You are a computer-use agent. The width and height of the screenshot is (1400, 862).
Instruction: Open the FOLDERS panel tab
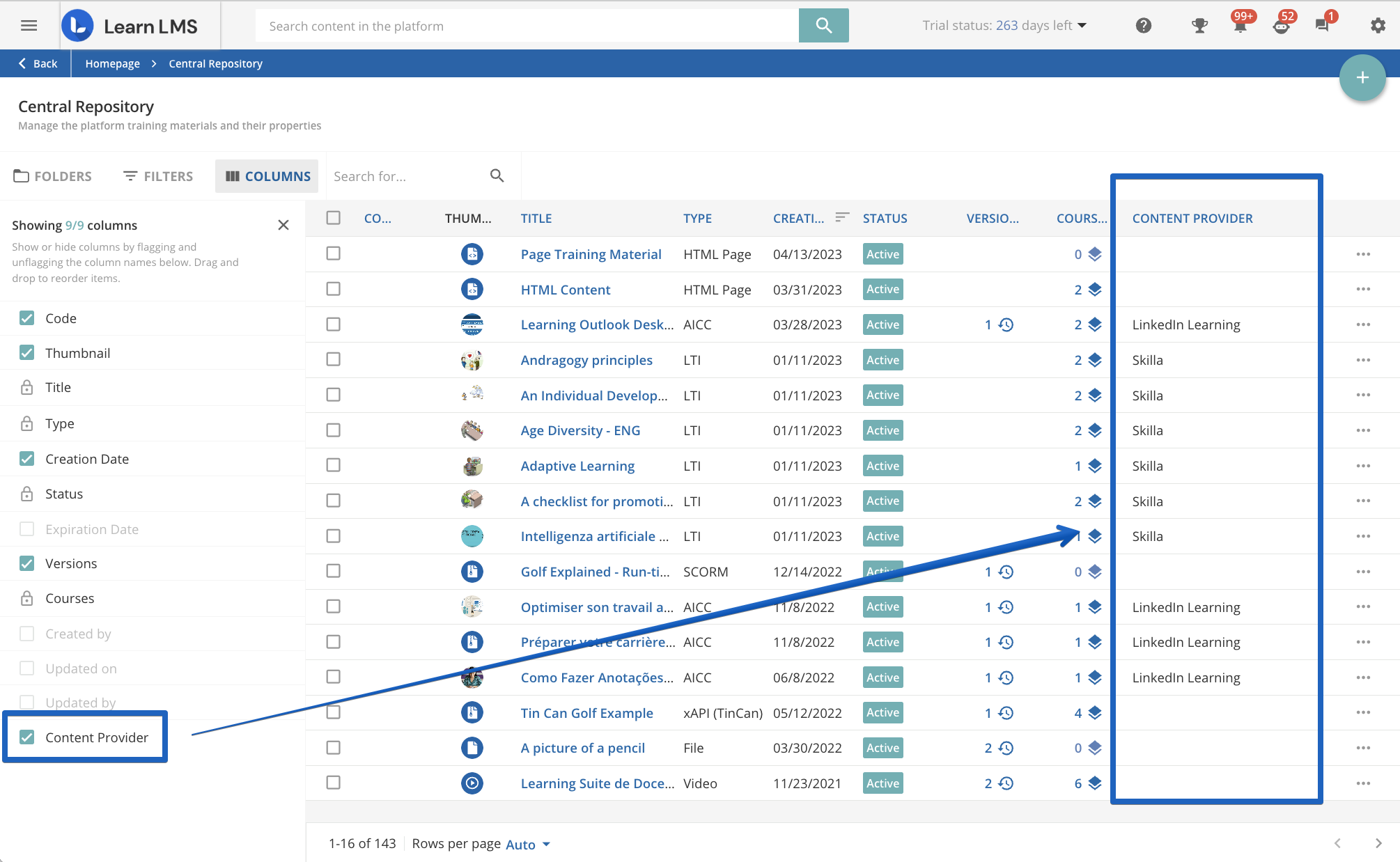[x=53, y=176]
